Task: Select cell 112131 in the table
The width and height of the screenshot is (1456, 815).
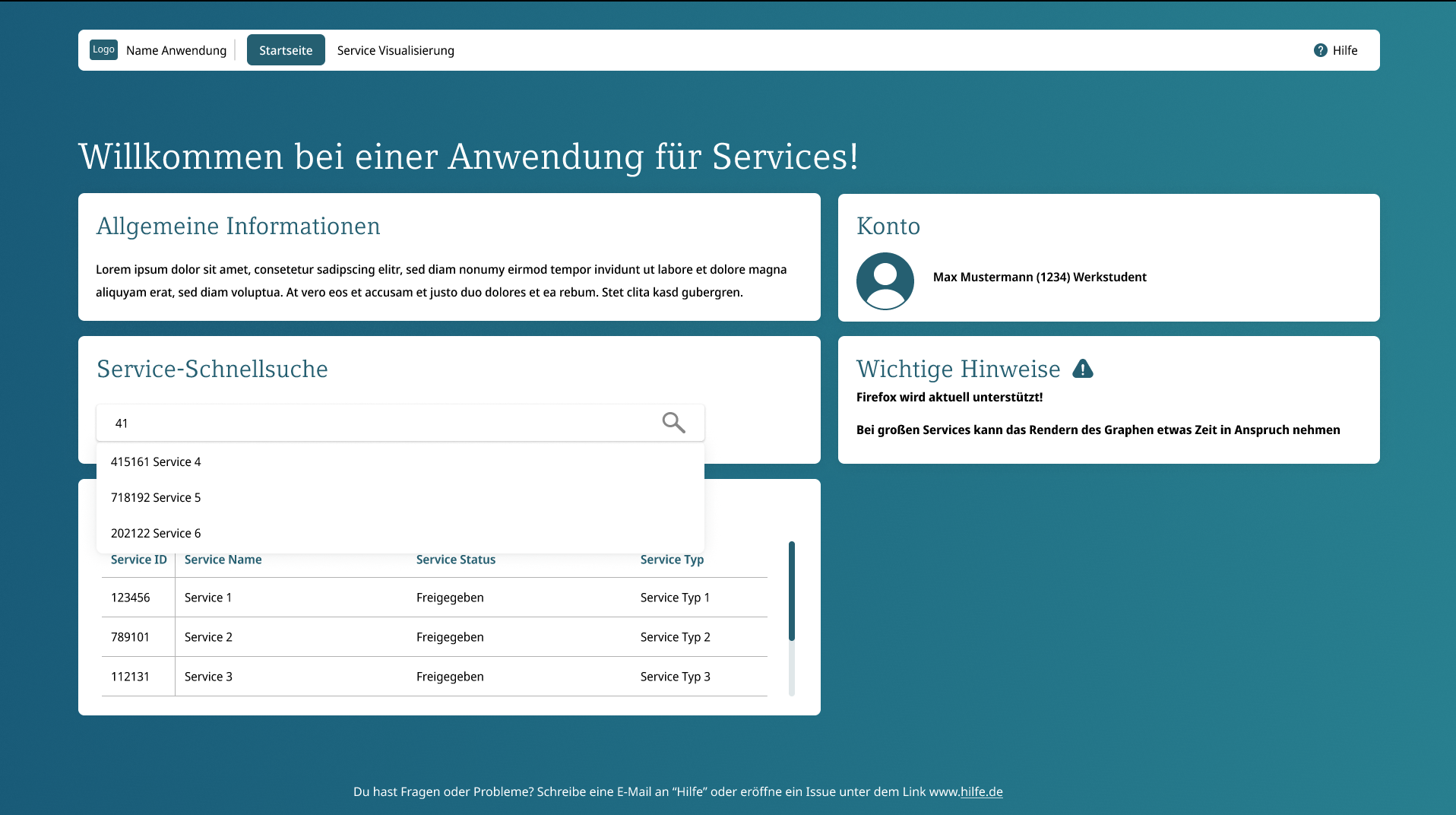Action: [x=131, y=677]
